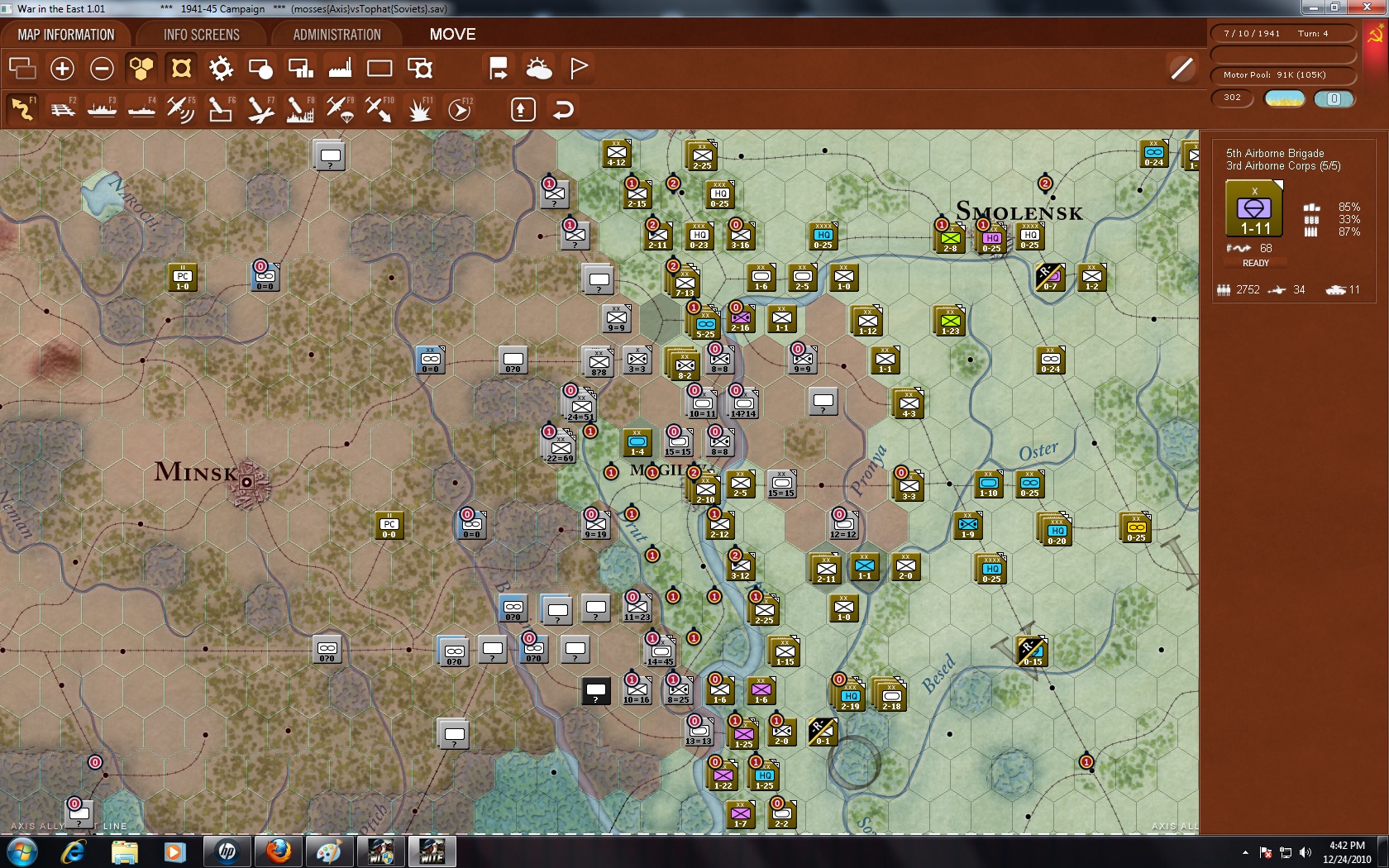Open the MAP INFORMATION tab
This screenshot has height=868, width=1389.
[x=66, y=35]
